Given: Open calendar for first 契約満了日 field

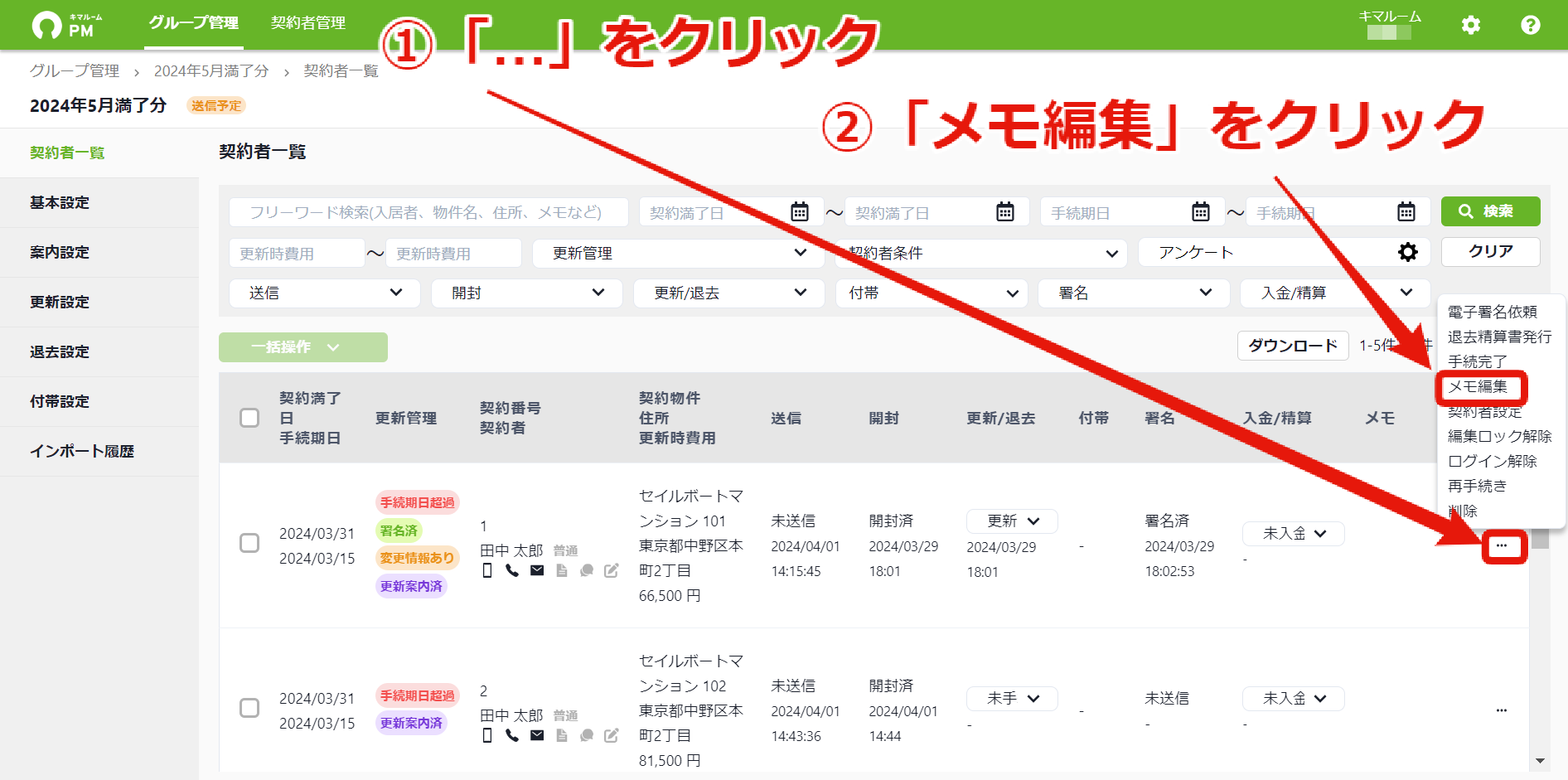Looking at the screenshot, I should pyautogui.click(x=800, y=212).
